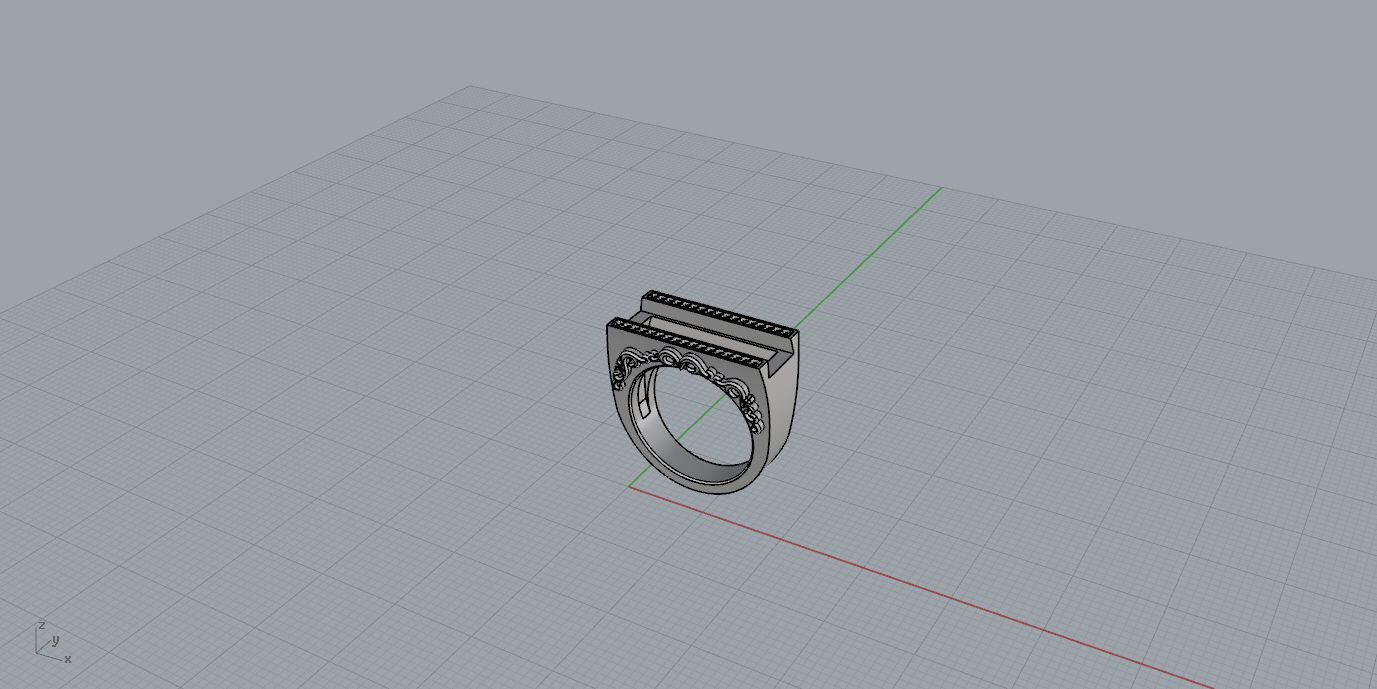
Task: Click the world axes icon
Action: (x=53, y=641)
